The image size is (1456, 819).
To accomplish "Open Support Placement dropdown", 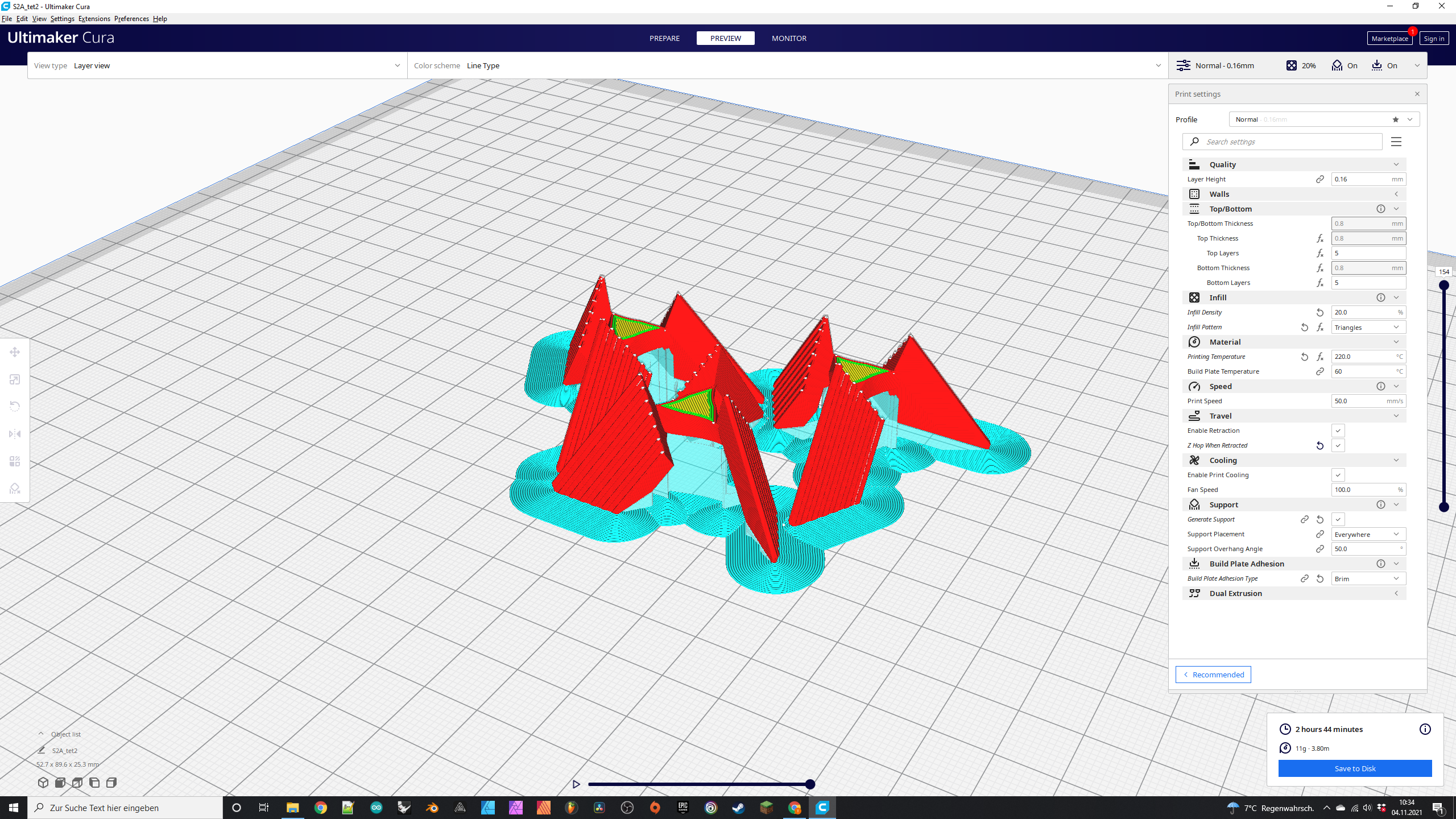I will click(1368, 534).
